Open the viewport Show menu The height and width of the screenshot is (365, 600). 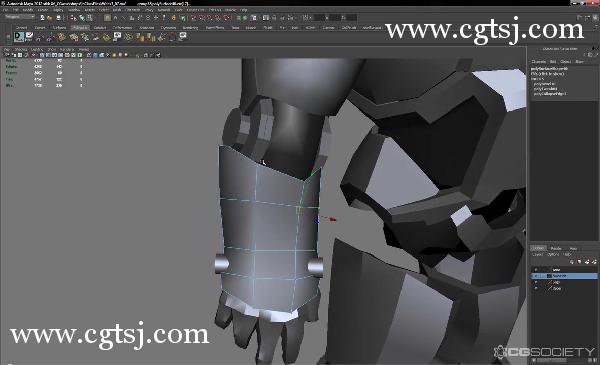point(52,49)
